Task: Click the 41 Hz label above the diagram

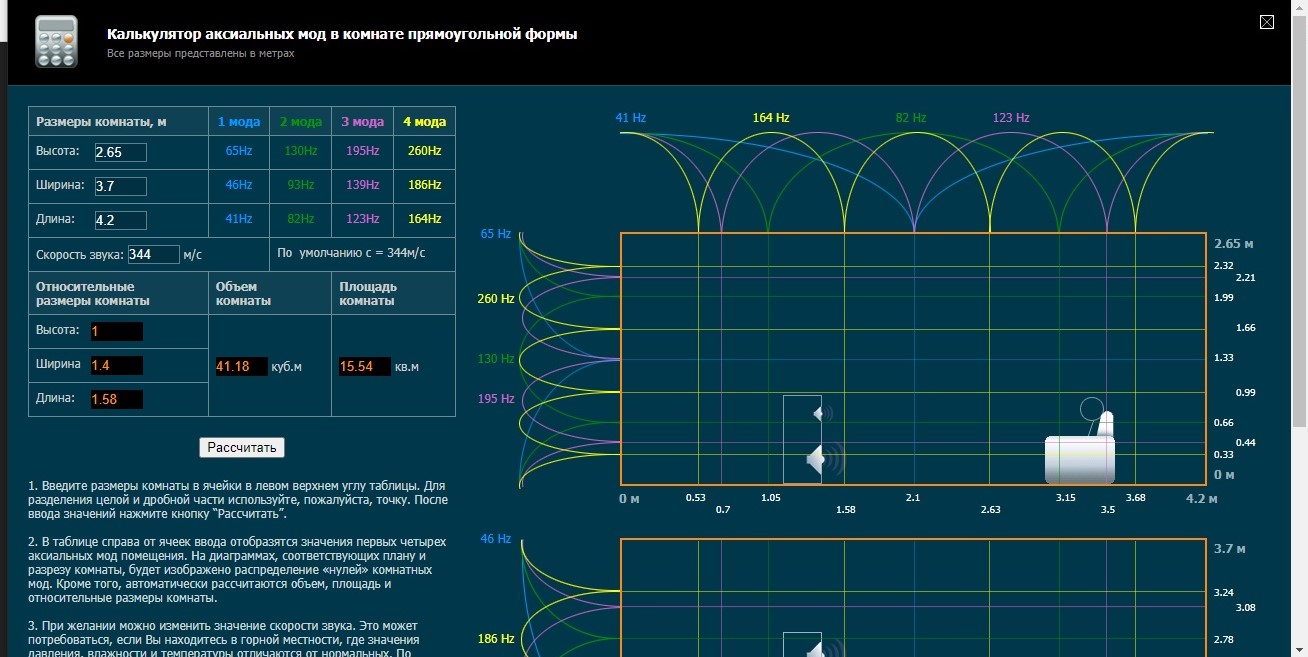Action: (x=631, y=118)
